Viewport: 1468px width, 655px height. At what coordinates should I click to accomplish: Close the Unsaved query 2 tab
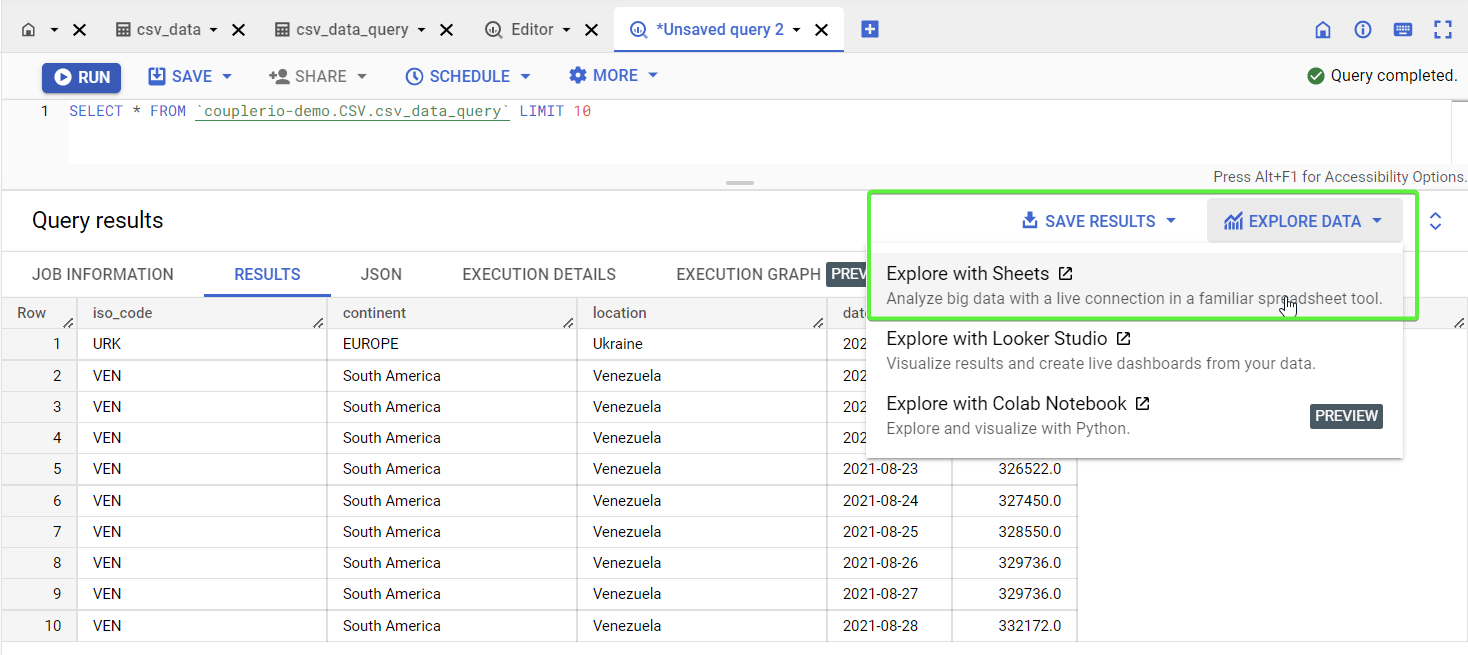click(x=822, y=30)
